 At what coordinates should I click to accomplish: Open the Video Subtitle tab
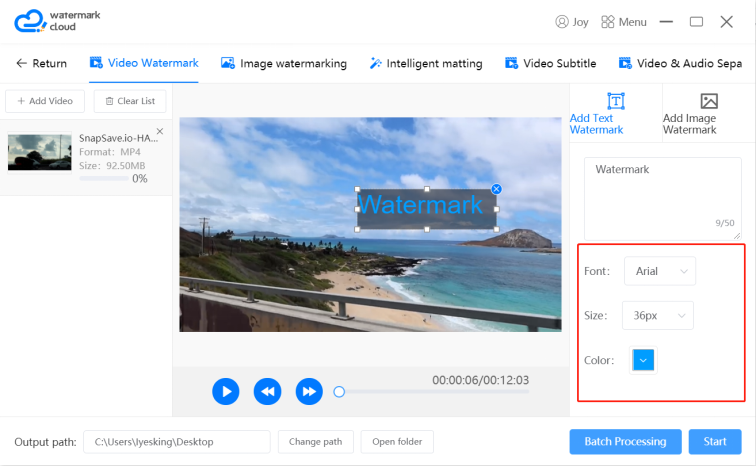(x=551, y=63)
